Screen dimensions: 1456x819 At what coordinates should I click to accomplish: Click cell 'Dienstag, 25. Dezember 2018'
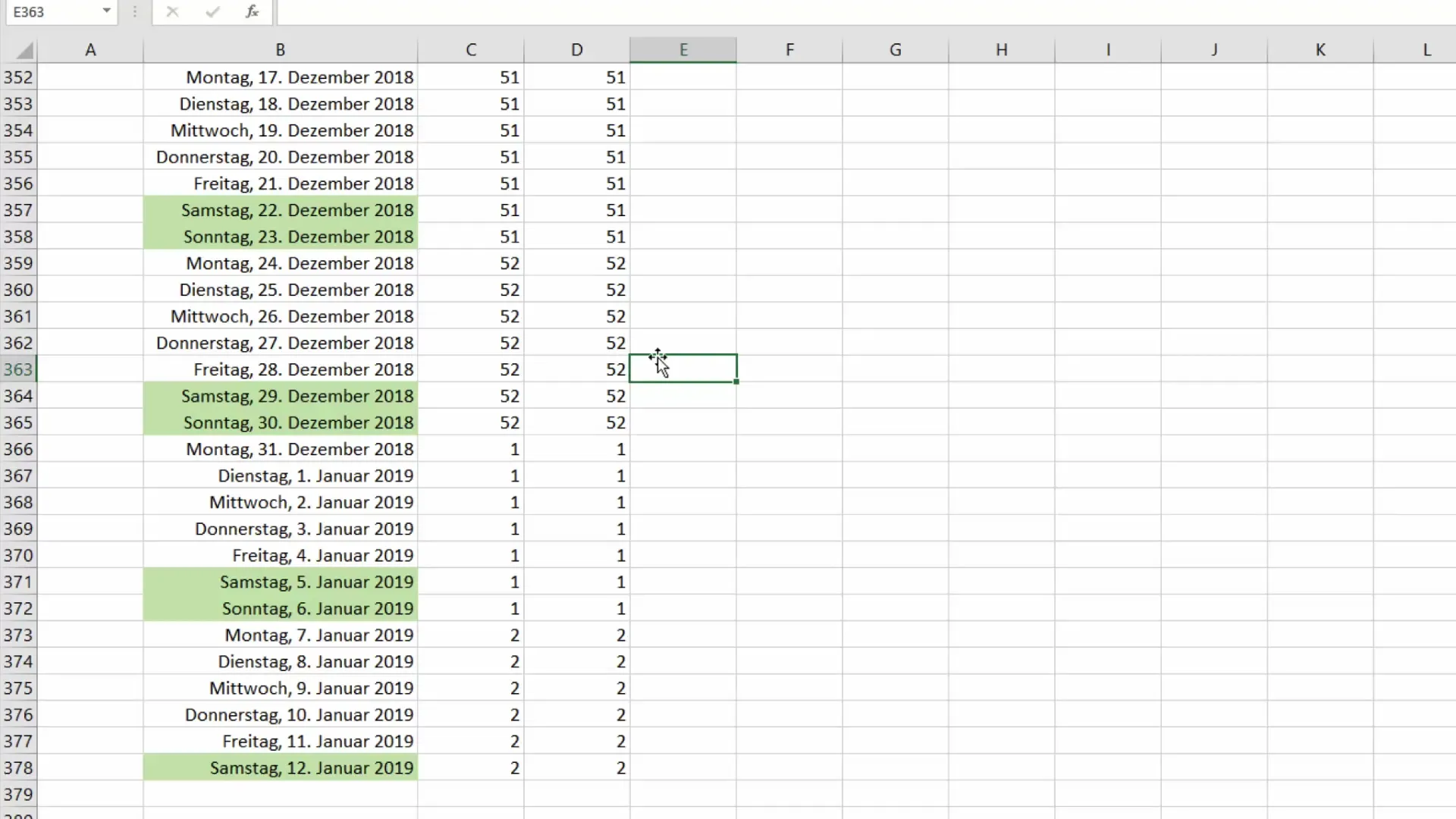coord(281,290)
